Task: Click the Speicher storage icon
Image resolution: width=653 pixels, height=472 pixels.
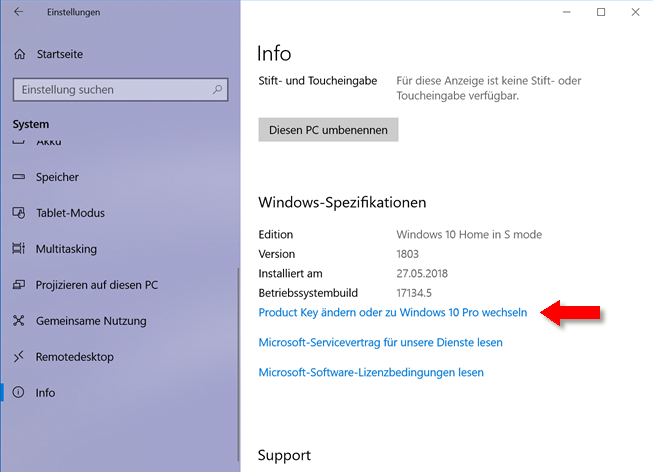Action: pyautogui.click(x=19, y=177)
